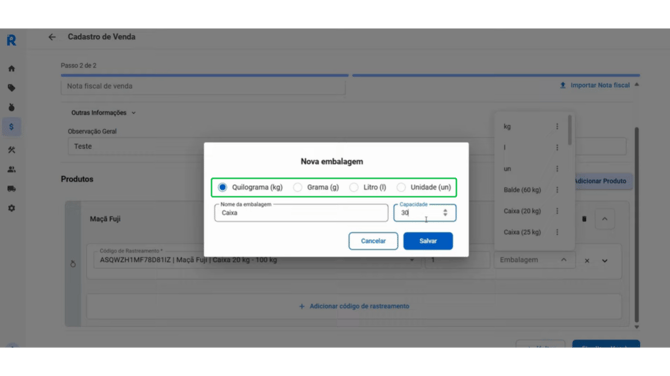The height and width of the screenshot is (376, 670).
Task: Collapse the Maçã Fuji product card
Action: pos(605,219)
